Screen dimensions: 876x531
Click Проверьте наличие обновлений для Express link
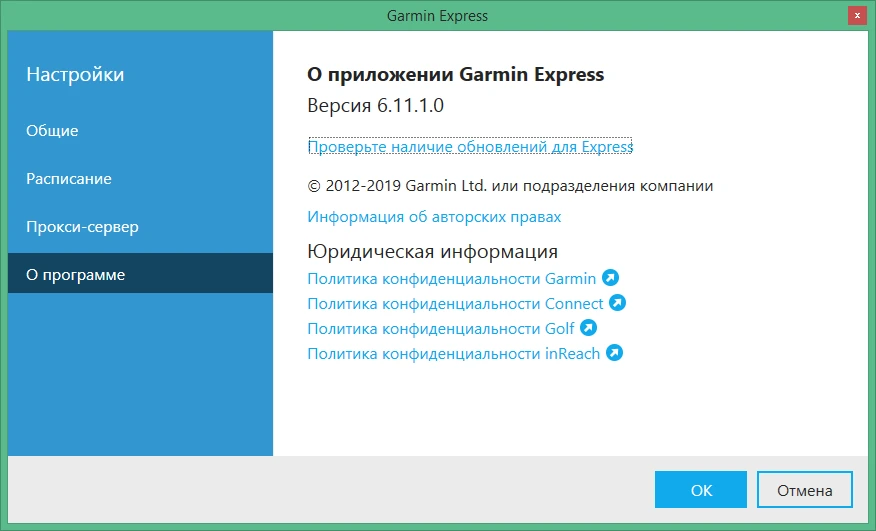tap(470, 146)
